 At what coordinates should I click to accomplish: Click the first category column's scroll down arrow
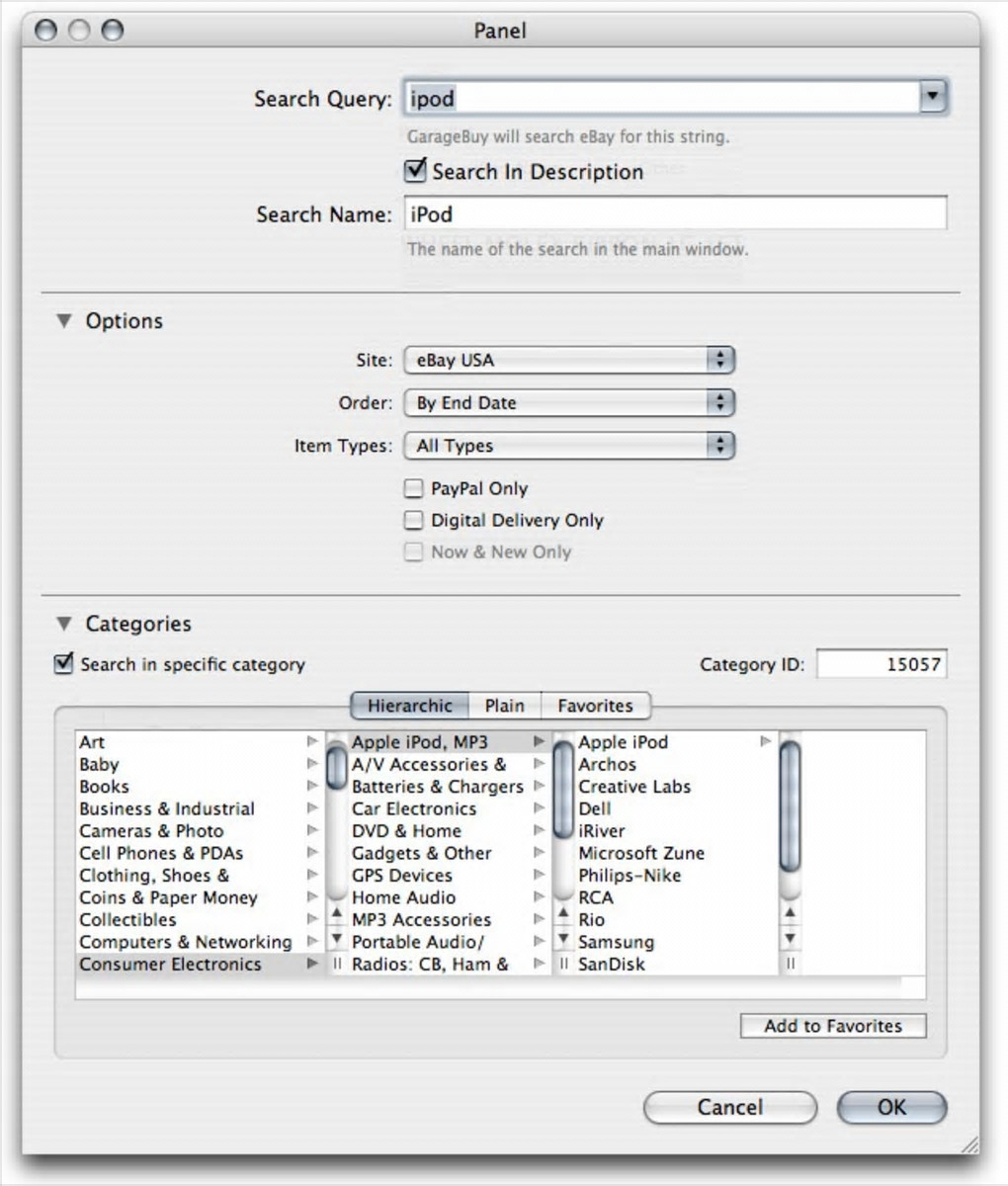(x=336, y=938)
